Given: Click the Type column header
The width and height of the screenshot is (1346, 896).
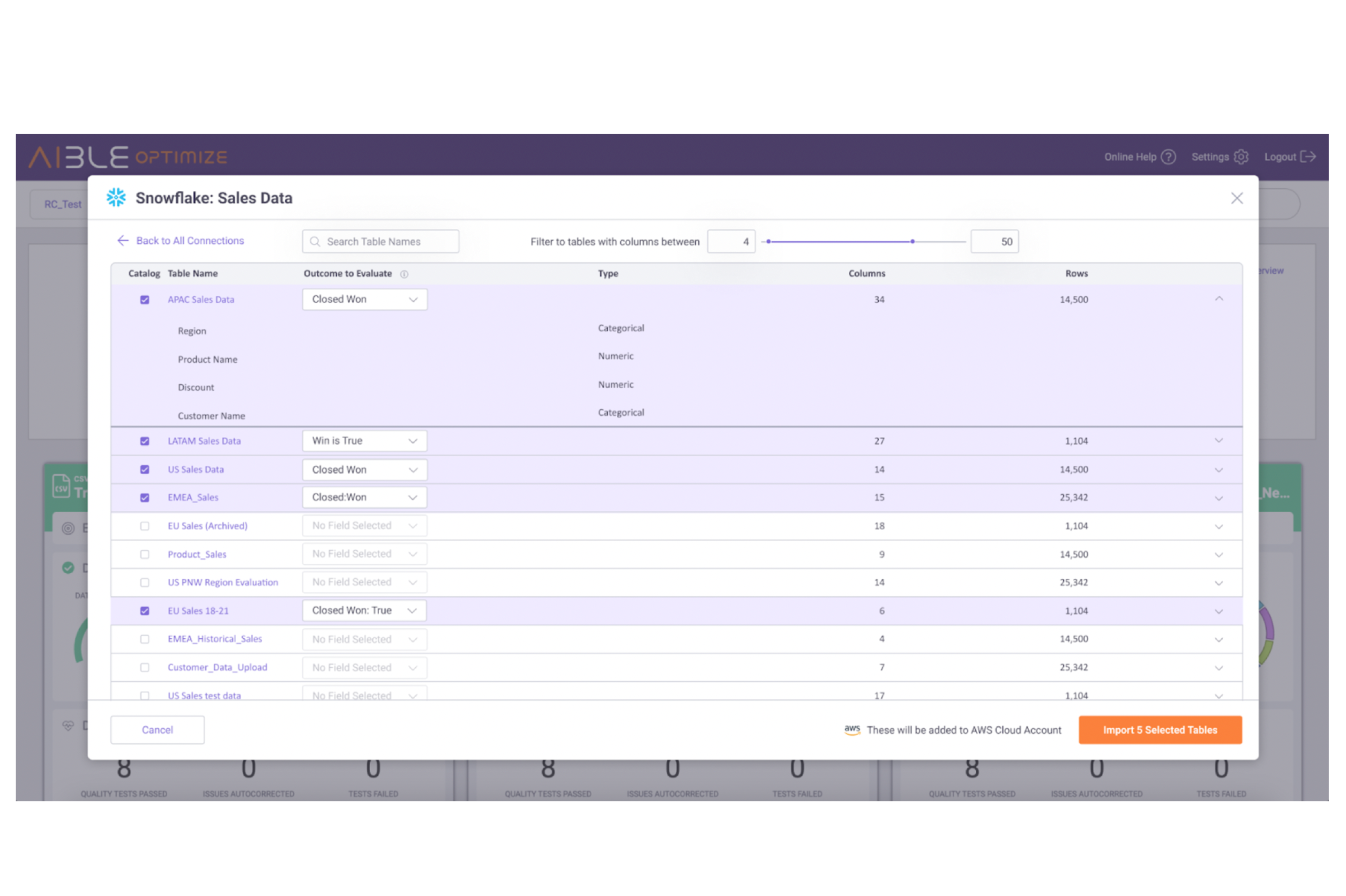Looking at the screenshot, I should point(608,274).
